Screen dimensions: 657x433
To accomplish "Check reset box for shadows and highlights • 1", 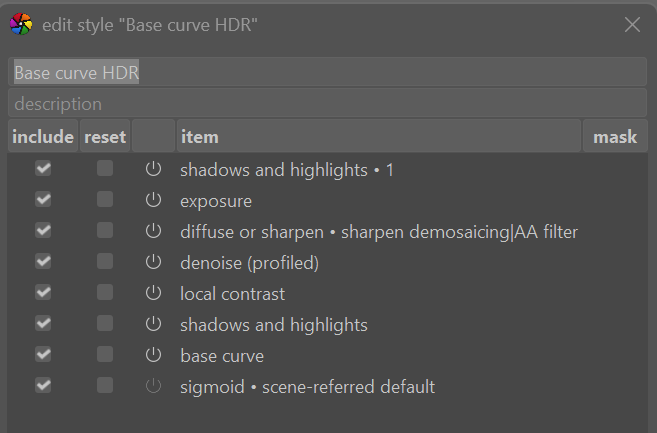I will 105,169.
